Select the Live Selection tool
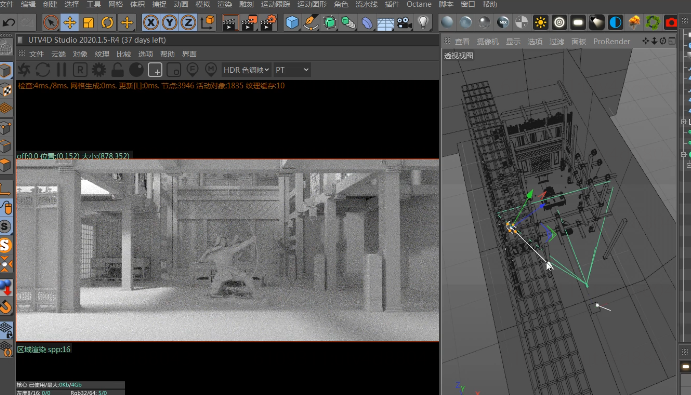The height and width of the screenshot is (395, 691). click(51, 22)
